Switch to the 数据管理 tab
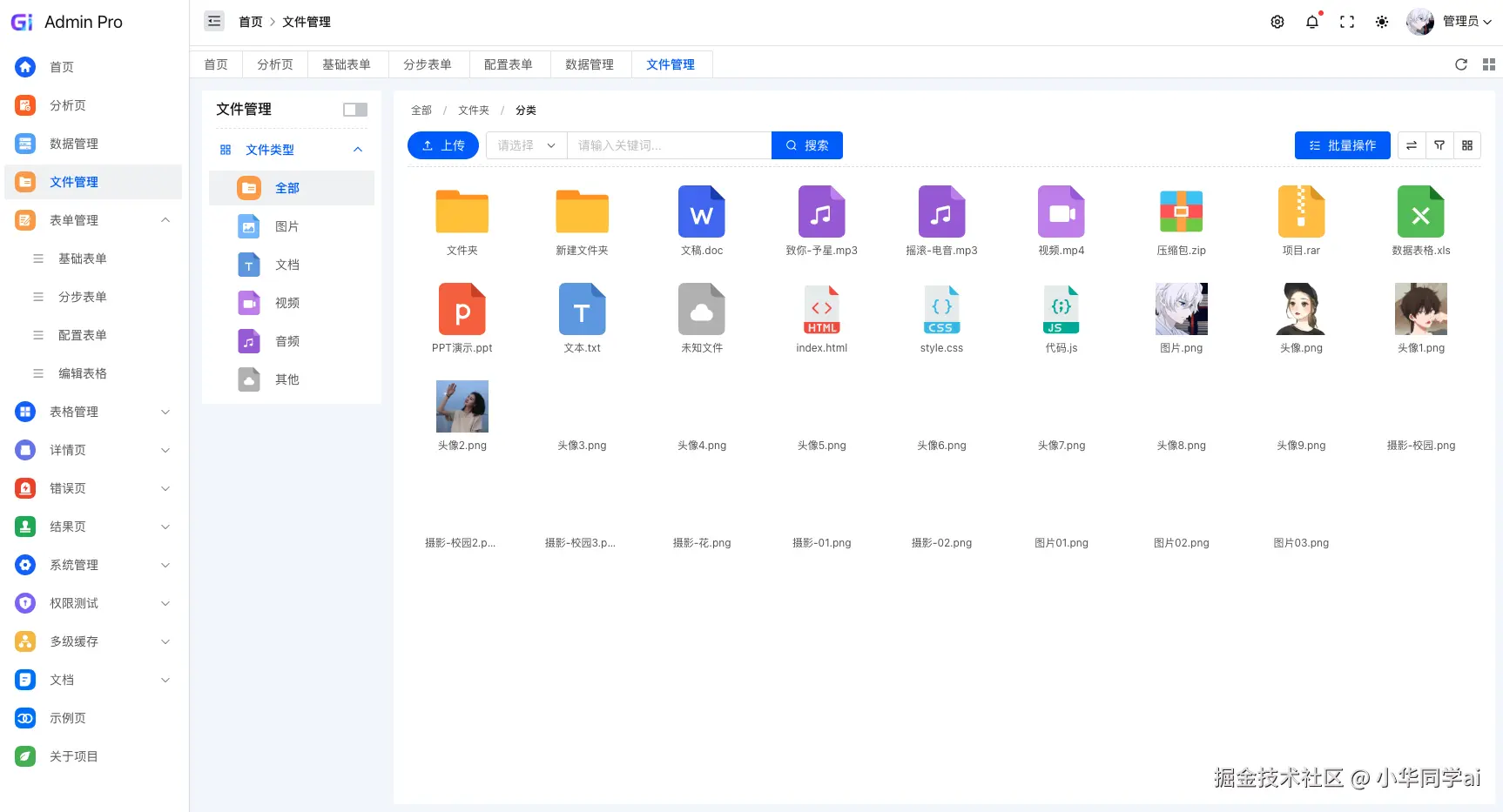 (x=590, y=64)
